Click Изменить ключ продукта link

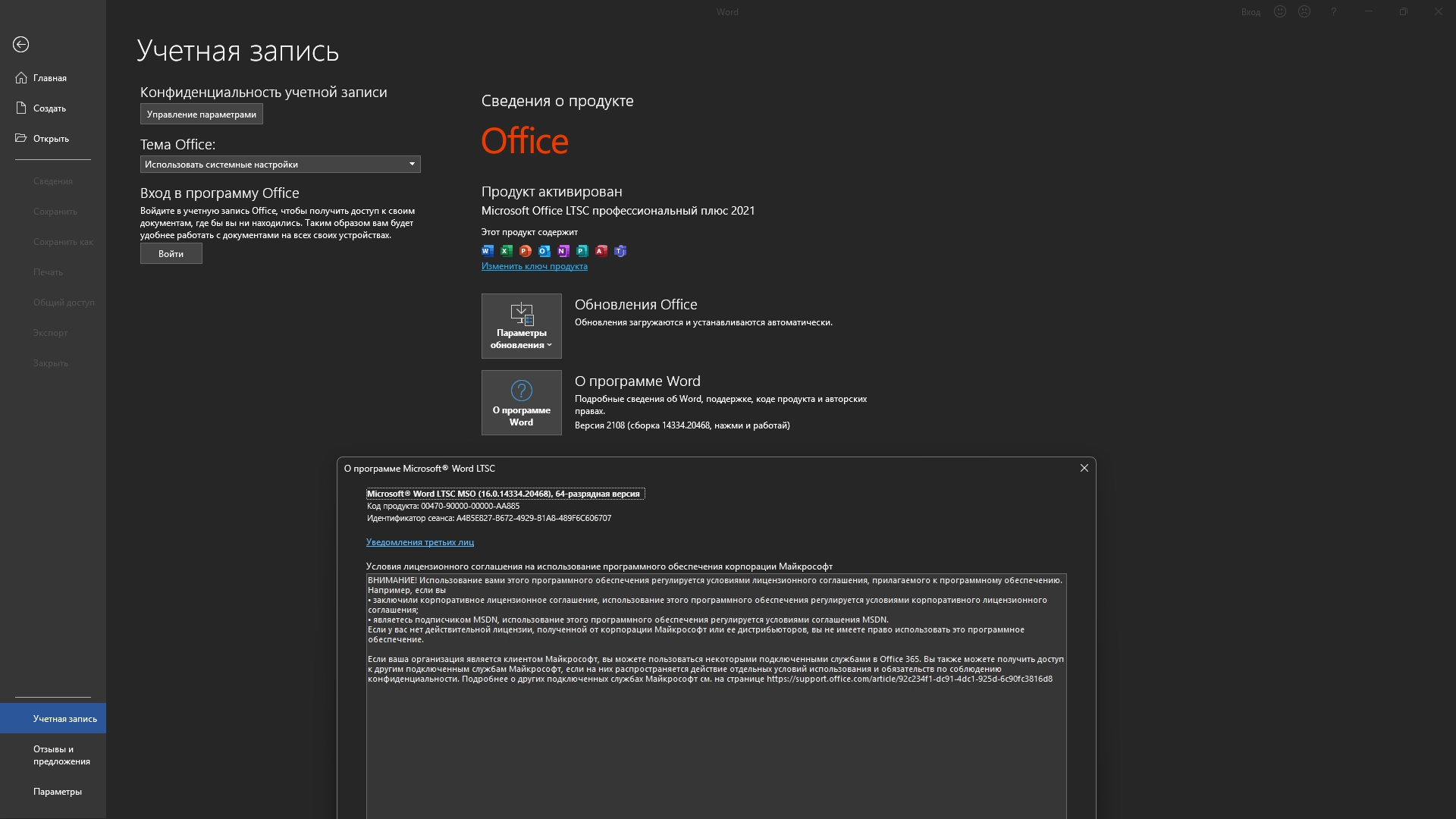click(534, 266)
